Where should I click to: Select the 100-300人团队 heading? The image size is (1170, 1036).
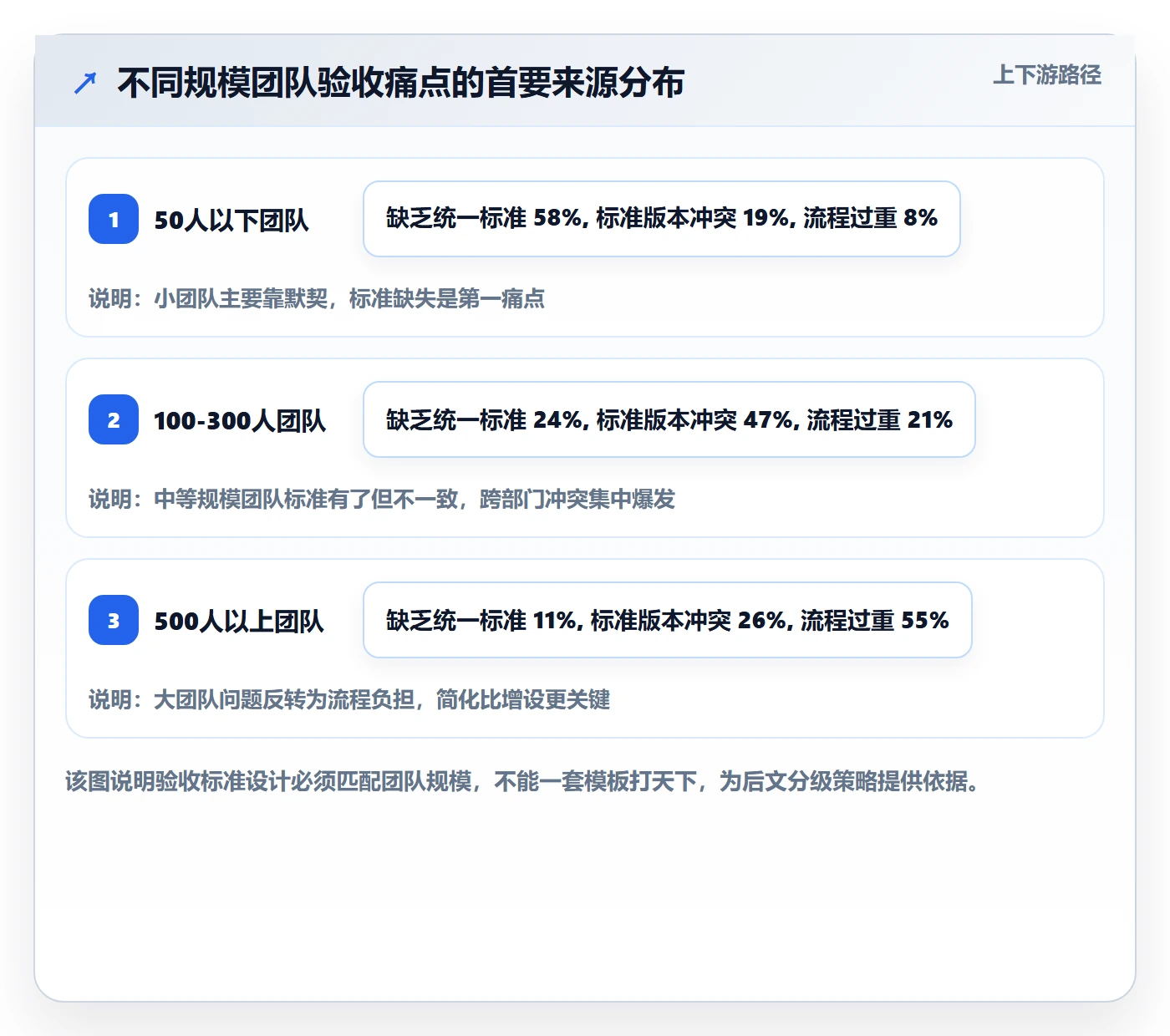[x=240, y=420]
